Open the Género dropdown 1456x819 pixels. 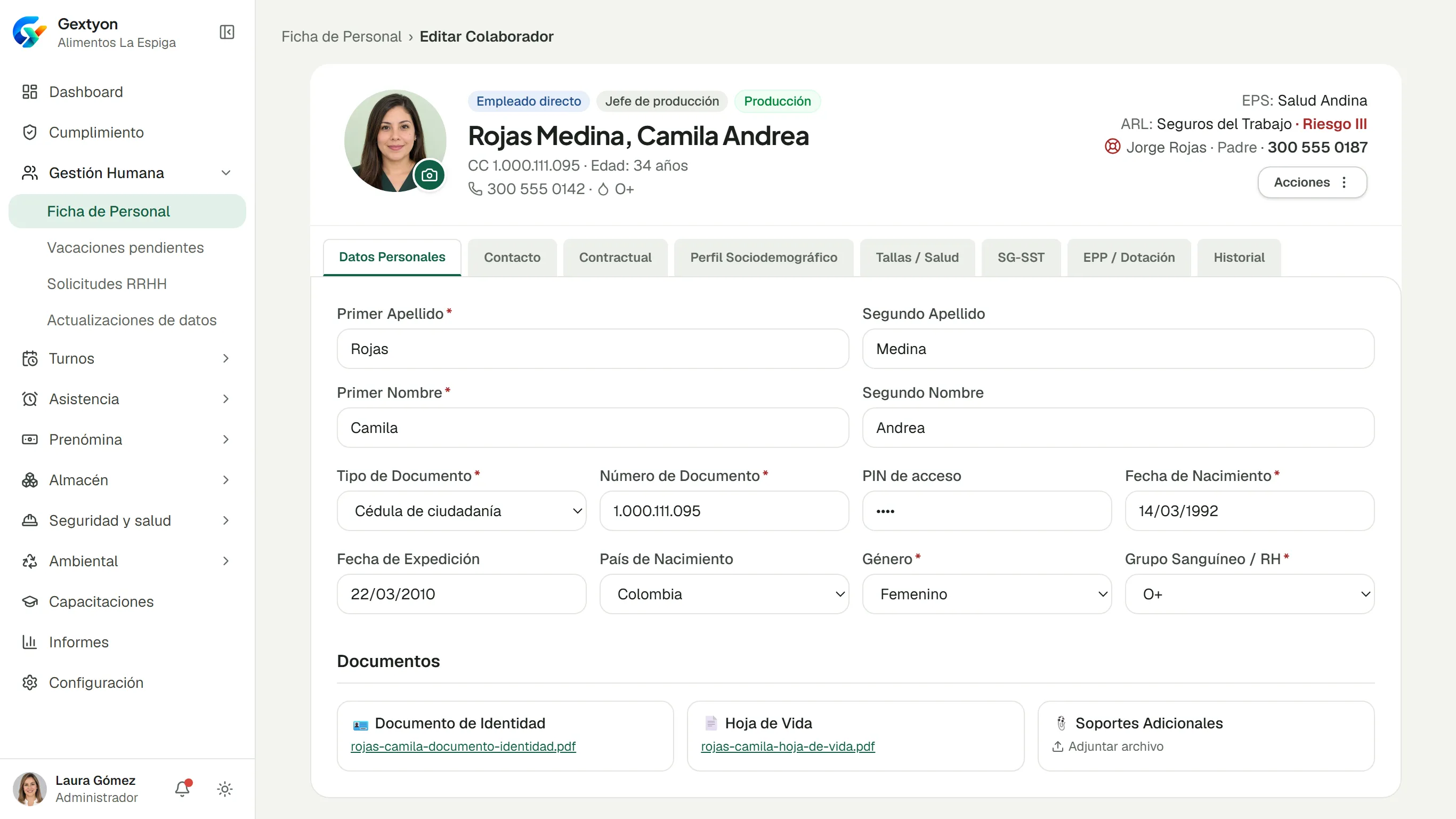point(987,594)
